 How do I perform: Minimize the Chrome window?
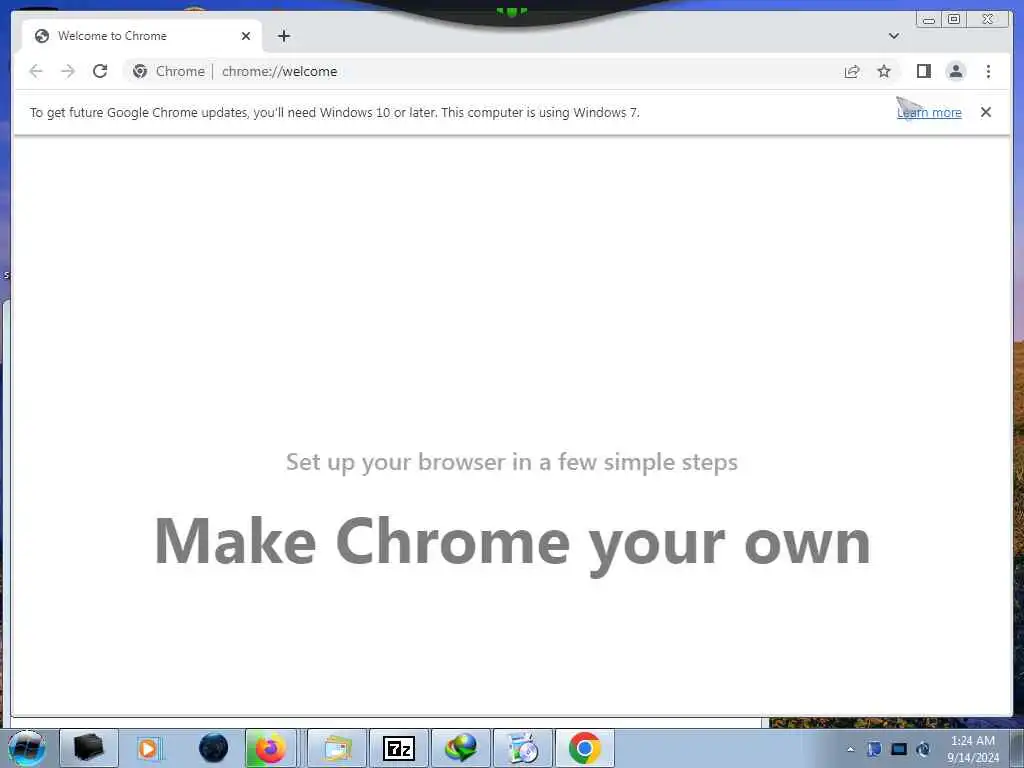(929, 20)
